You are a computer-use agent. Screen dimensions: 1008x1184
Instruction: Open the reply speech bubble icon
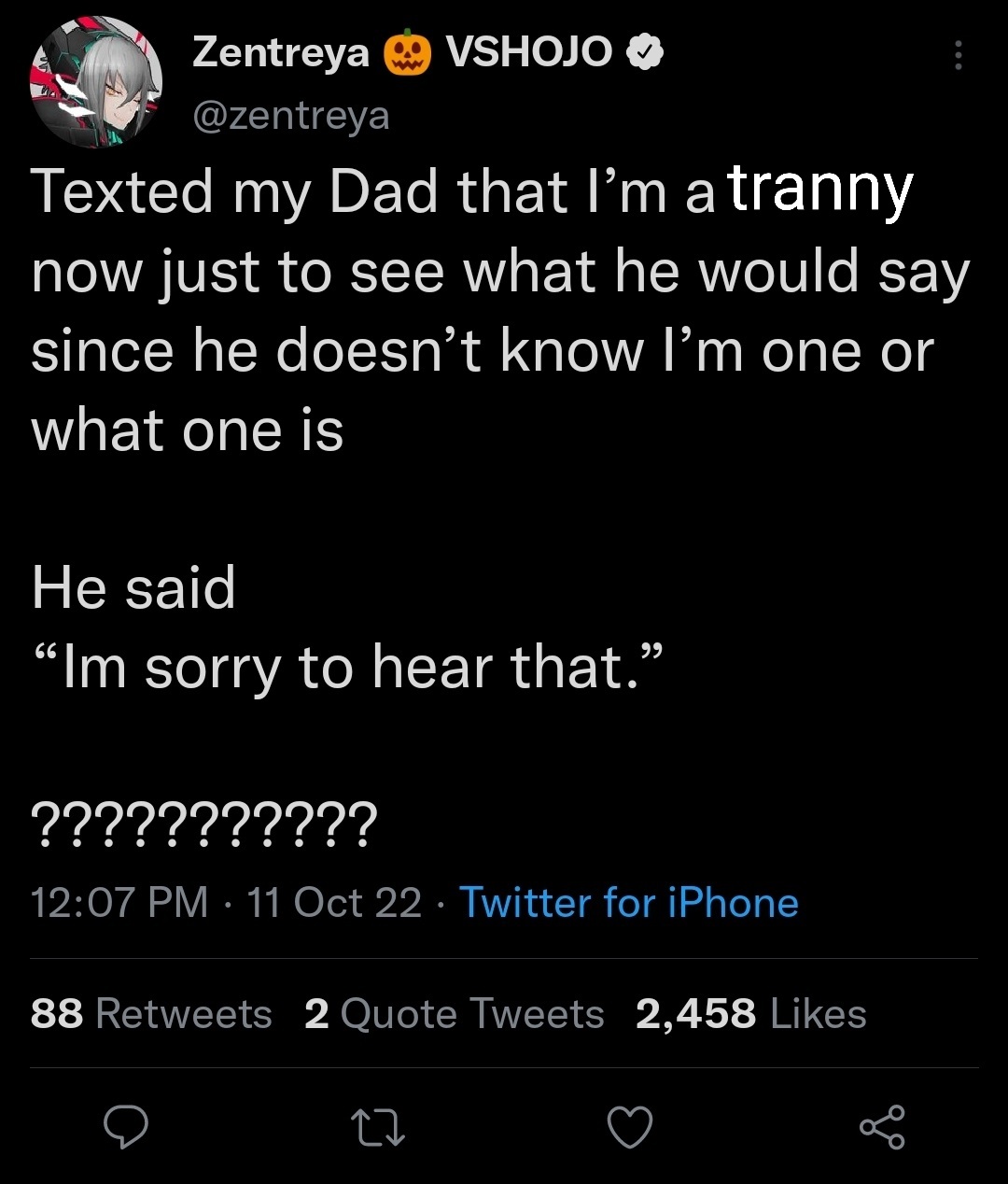click(126, 1126)
